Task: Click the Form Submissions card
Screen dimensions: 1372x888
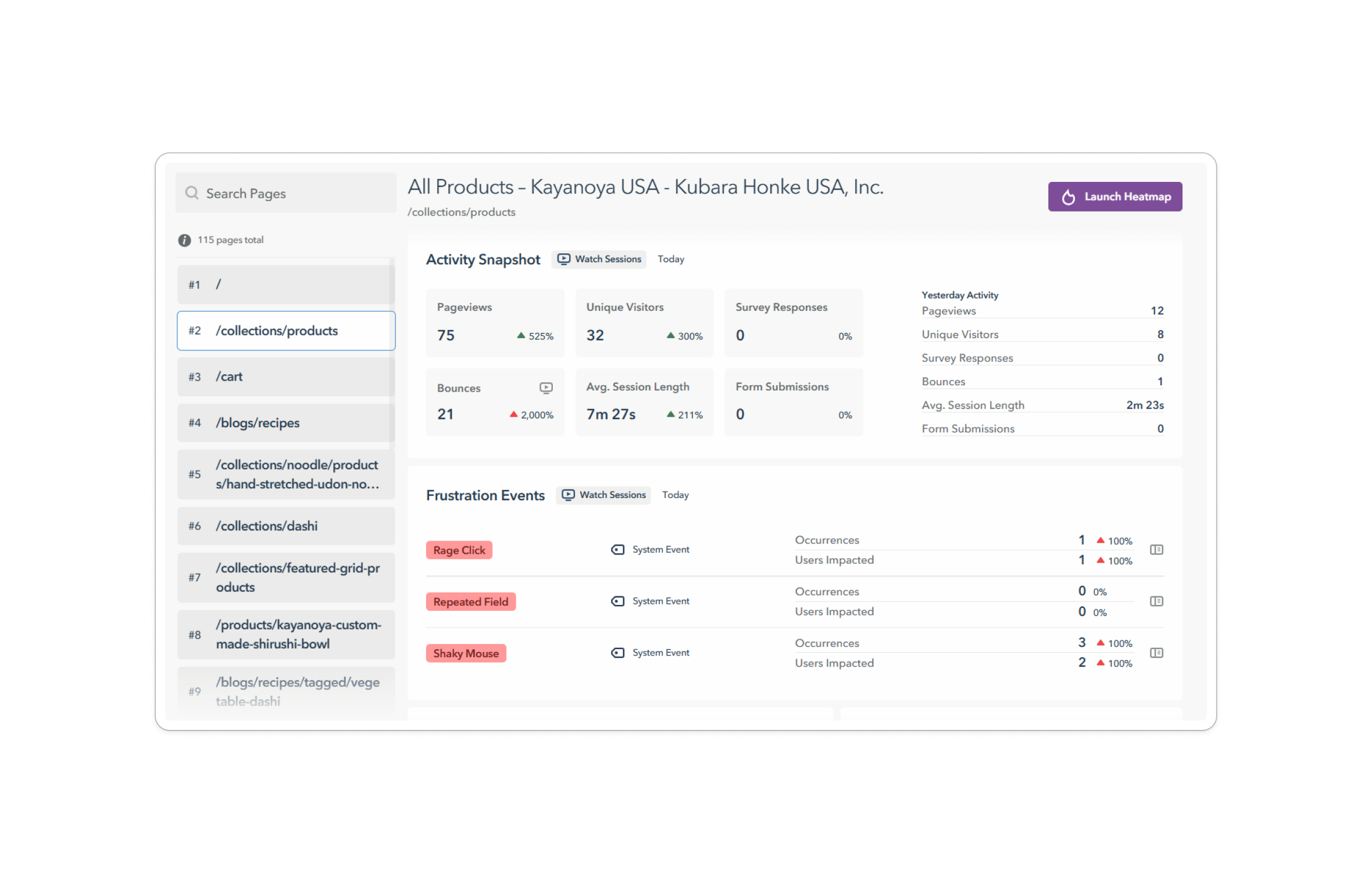Action: pos(794,402)
